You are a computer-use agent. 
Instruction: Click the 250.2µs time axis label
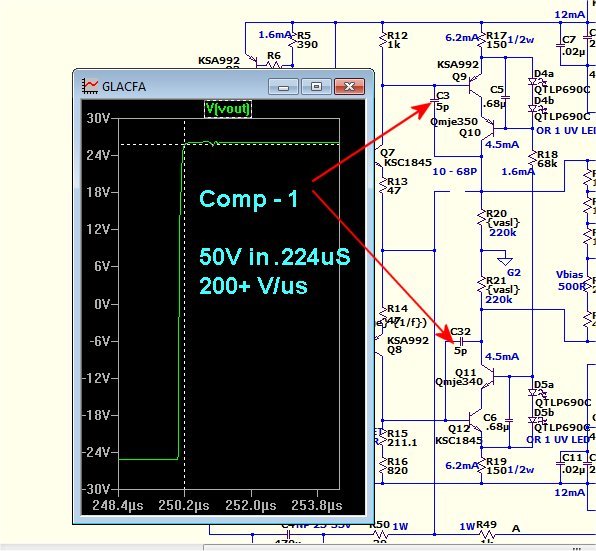(184, 505)
